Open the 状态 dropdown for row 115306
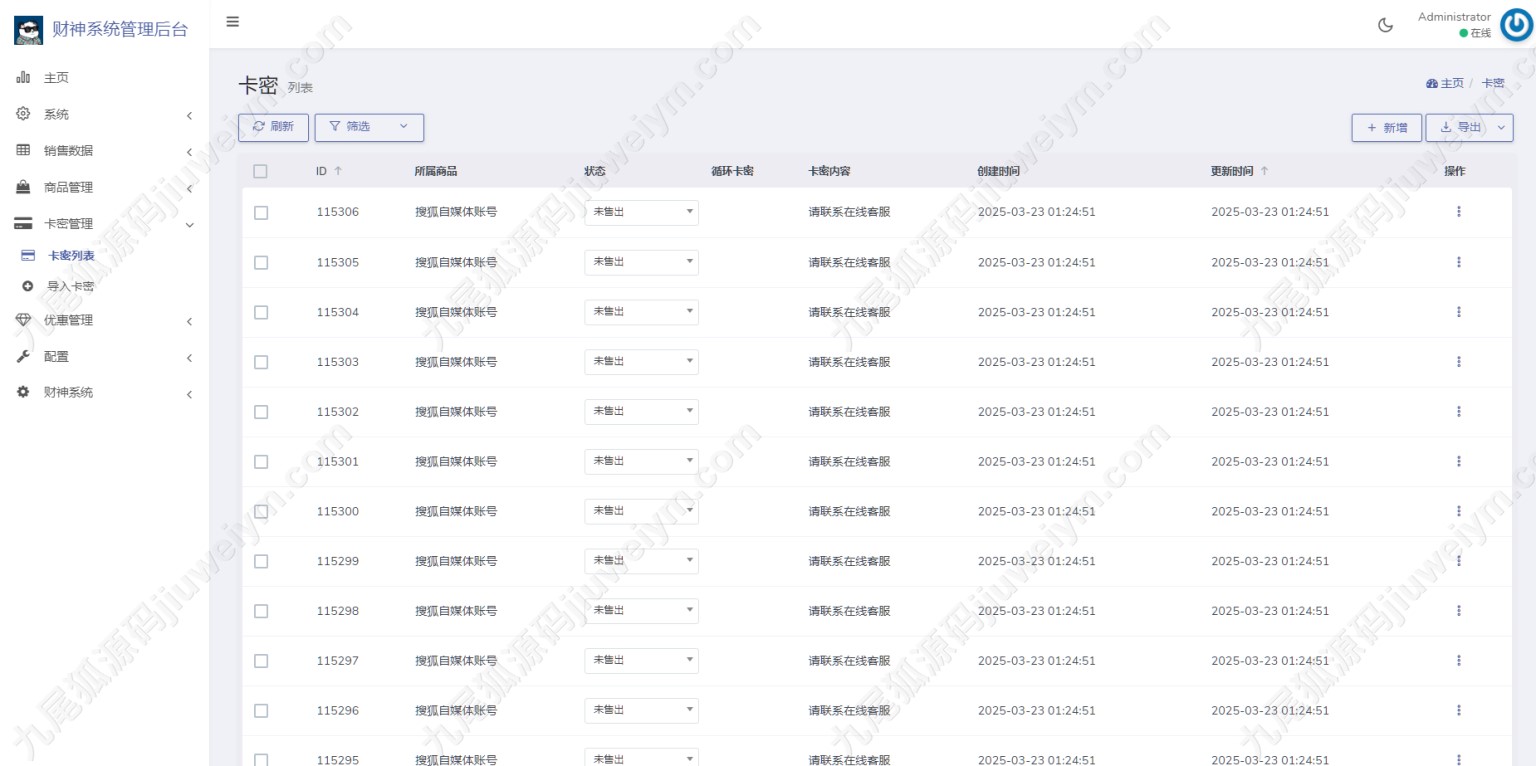 coord(641,212)
